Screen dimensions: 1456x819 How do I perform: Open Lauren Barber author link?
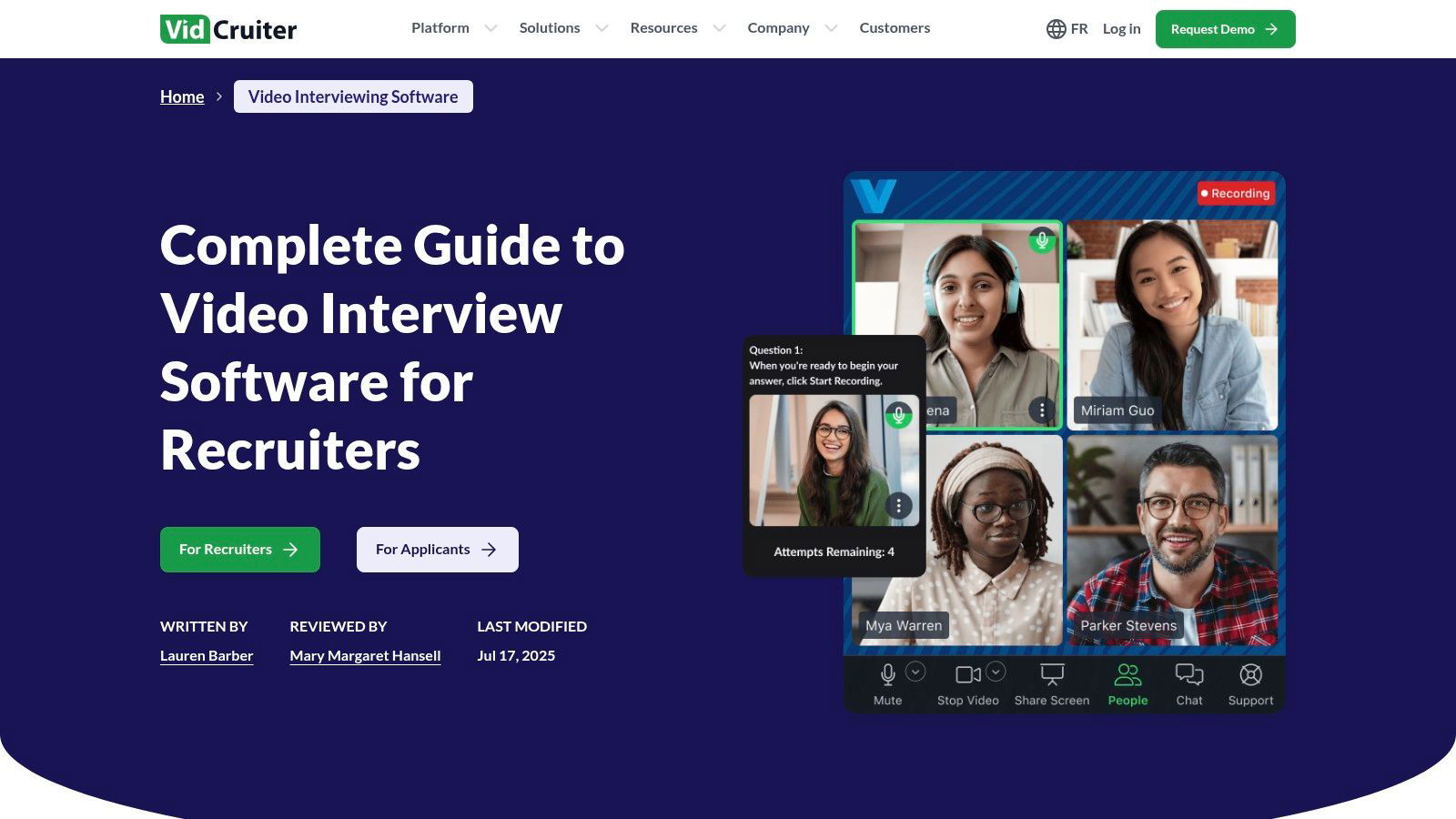tap(207, 655)
